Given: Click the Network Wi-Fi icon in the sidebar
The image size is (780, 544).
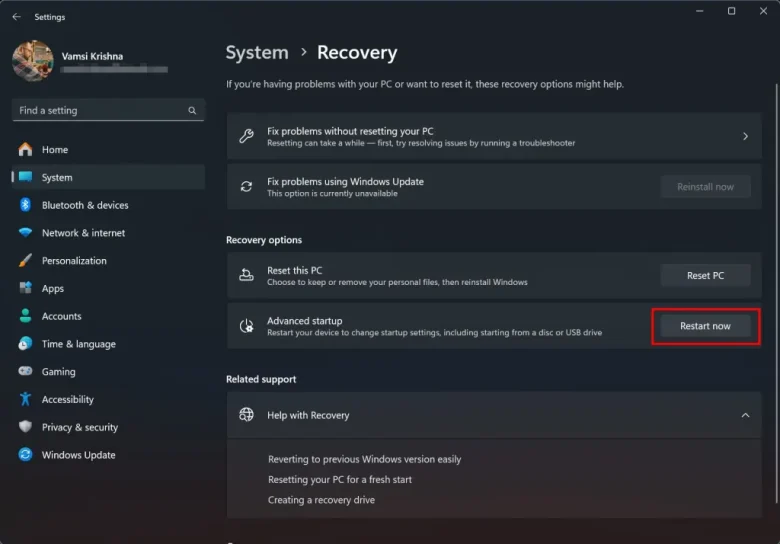Looking at the screenshot, I should point(25,232).
